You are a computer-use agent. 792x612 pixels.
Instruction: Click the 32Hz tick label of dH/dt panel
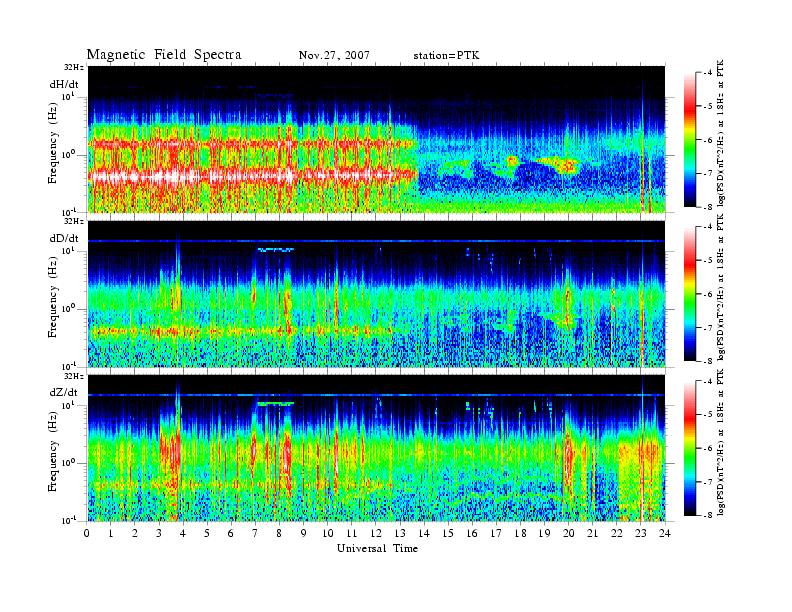74,67
